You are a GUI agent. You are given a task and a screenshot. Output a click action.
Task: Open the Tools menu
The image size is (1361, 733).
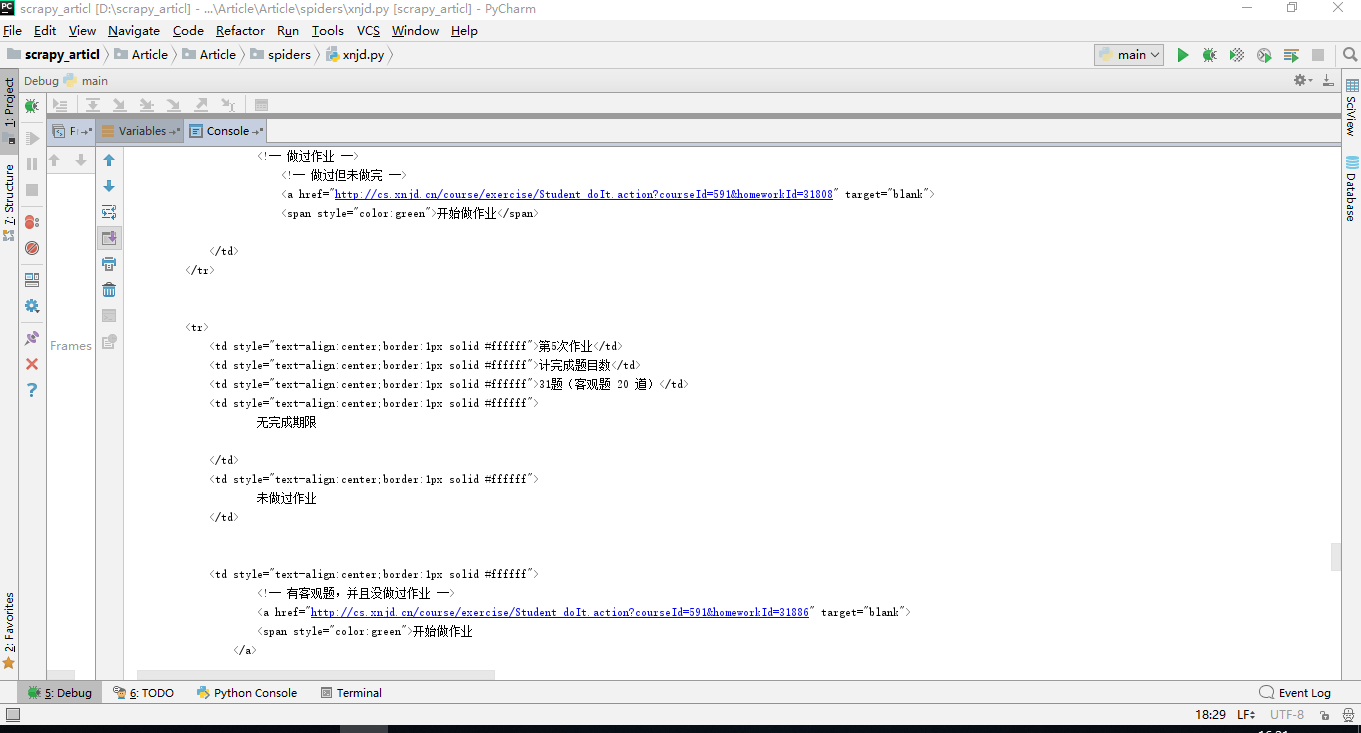(327, 31)
